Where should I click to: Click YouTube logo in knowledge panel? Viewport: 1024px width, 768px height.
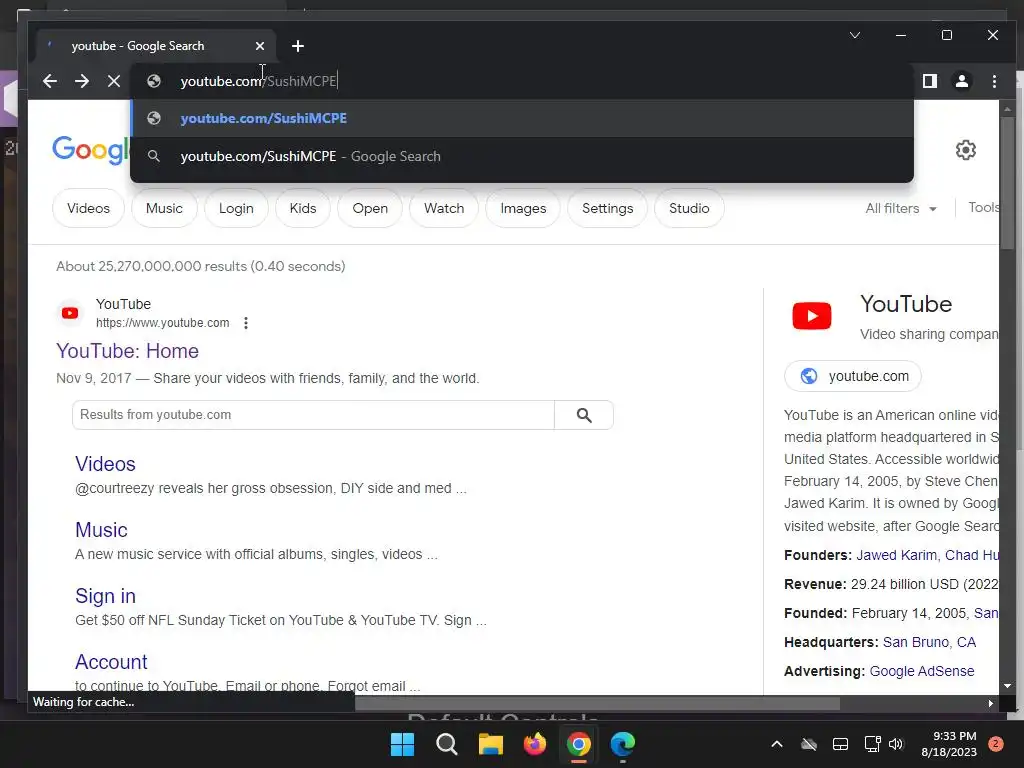coord(812,316)
